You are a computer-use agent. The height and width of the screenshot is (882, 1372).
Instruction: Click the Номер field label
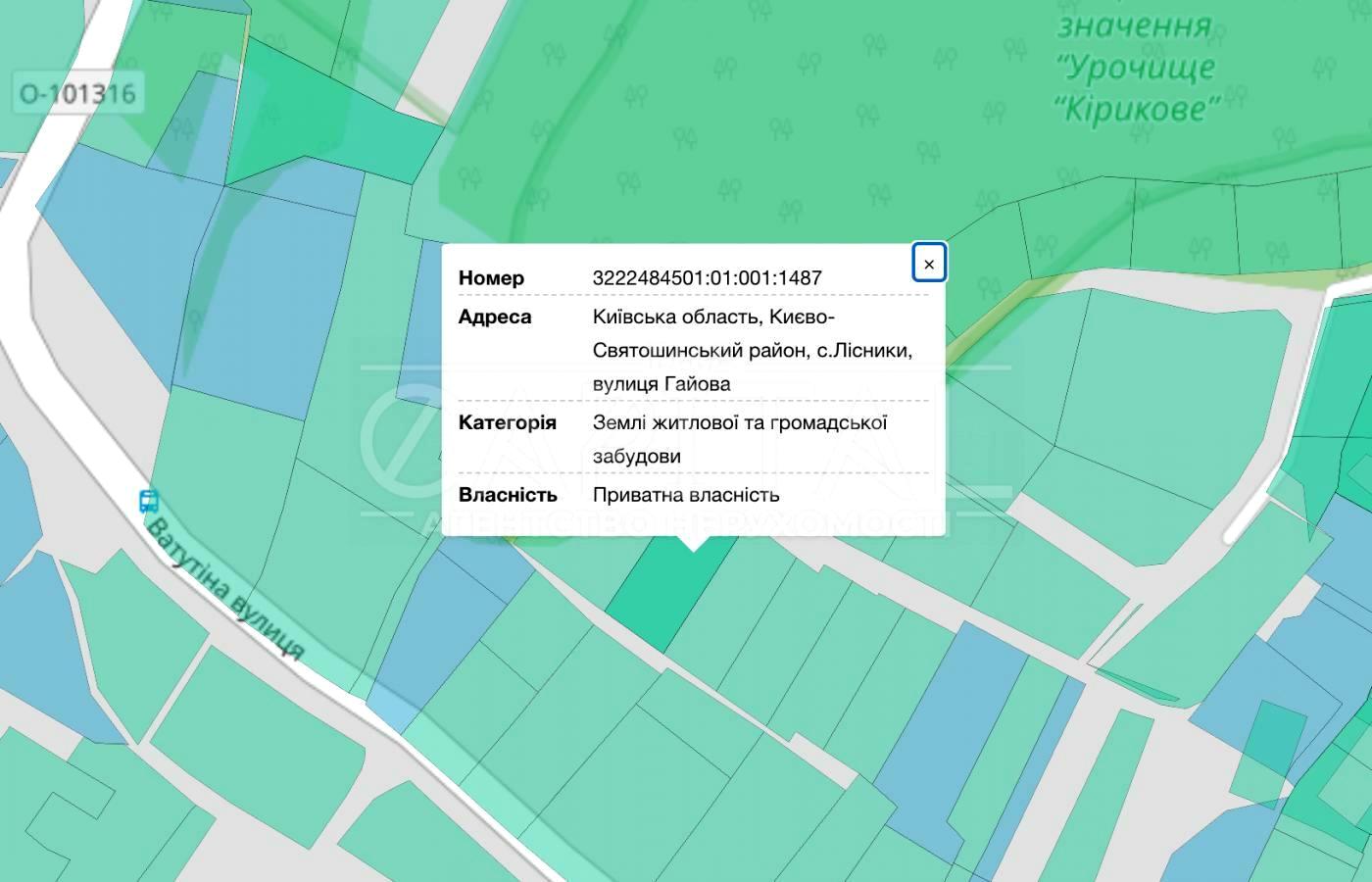(x=491, y=278)
